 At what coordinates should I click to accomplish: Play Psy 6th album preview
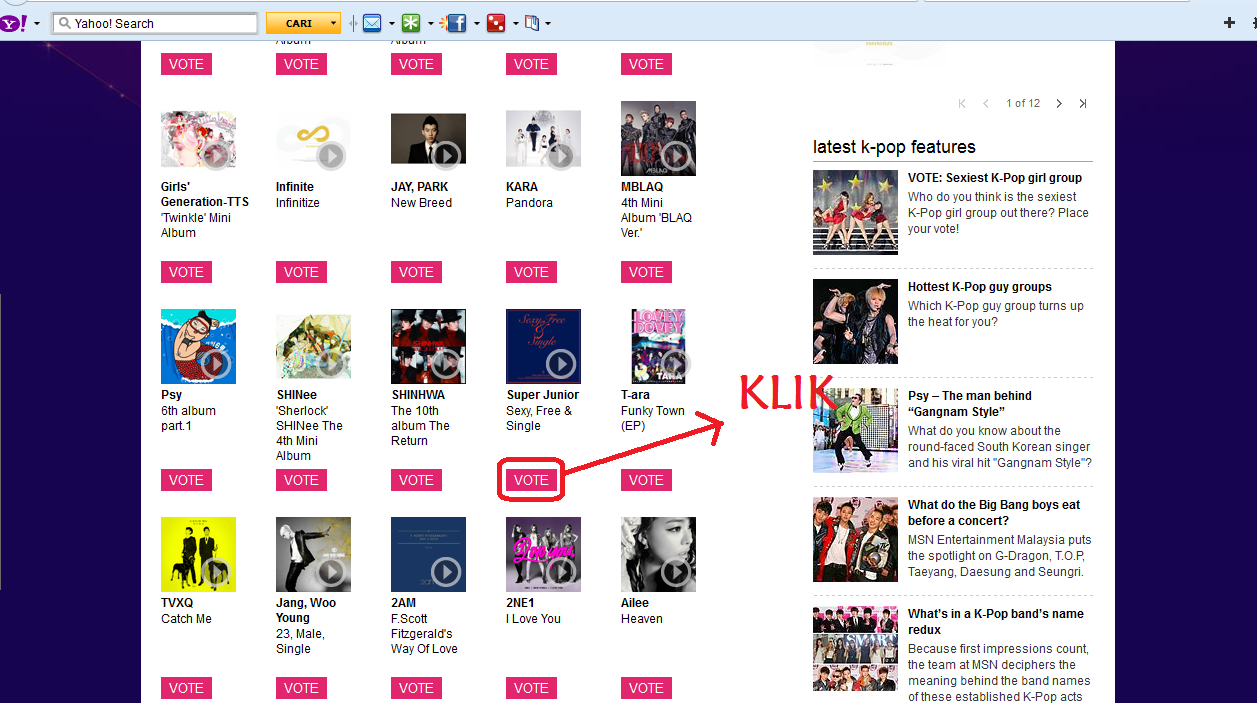[216, 364]
